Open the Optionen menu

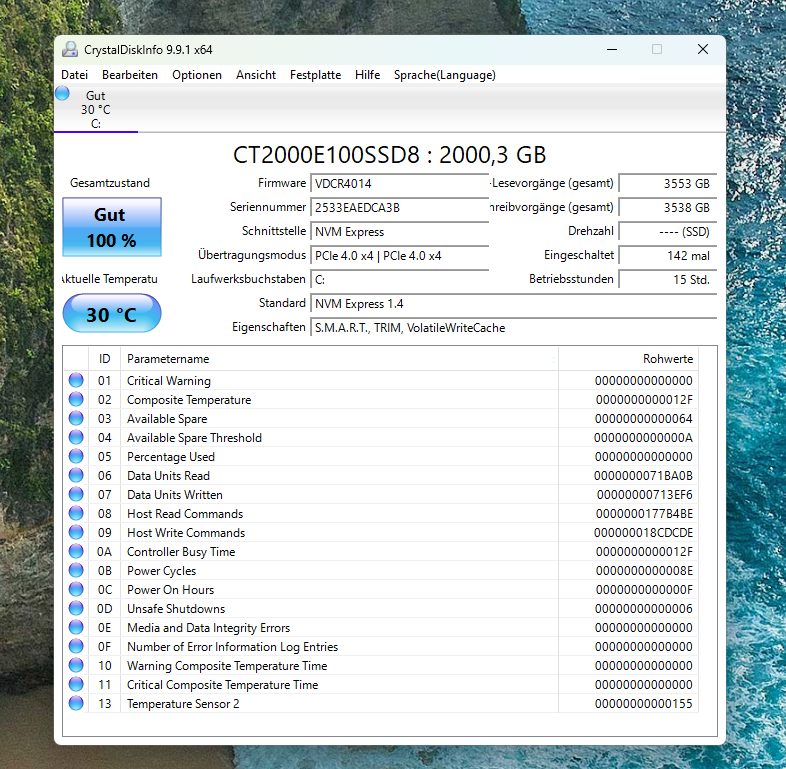click(197, 75)
